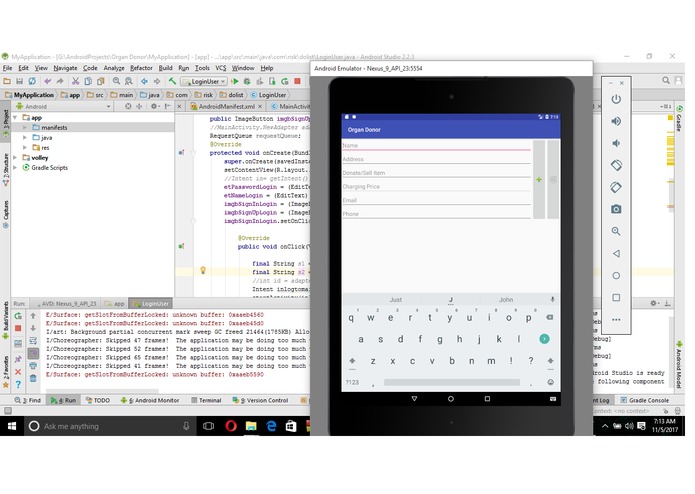This screenshot has height=494, width=695.
Task: Expand the volley module node
Action: point(16,158)
